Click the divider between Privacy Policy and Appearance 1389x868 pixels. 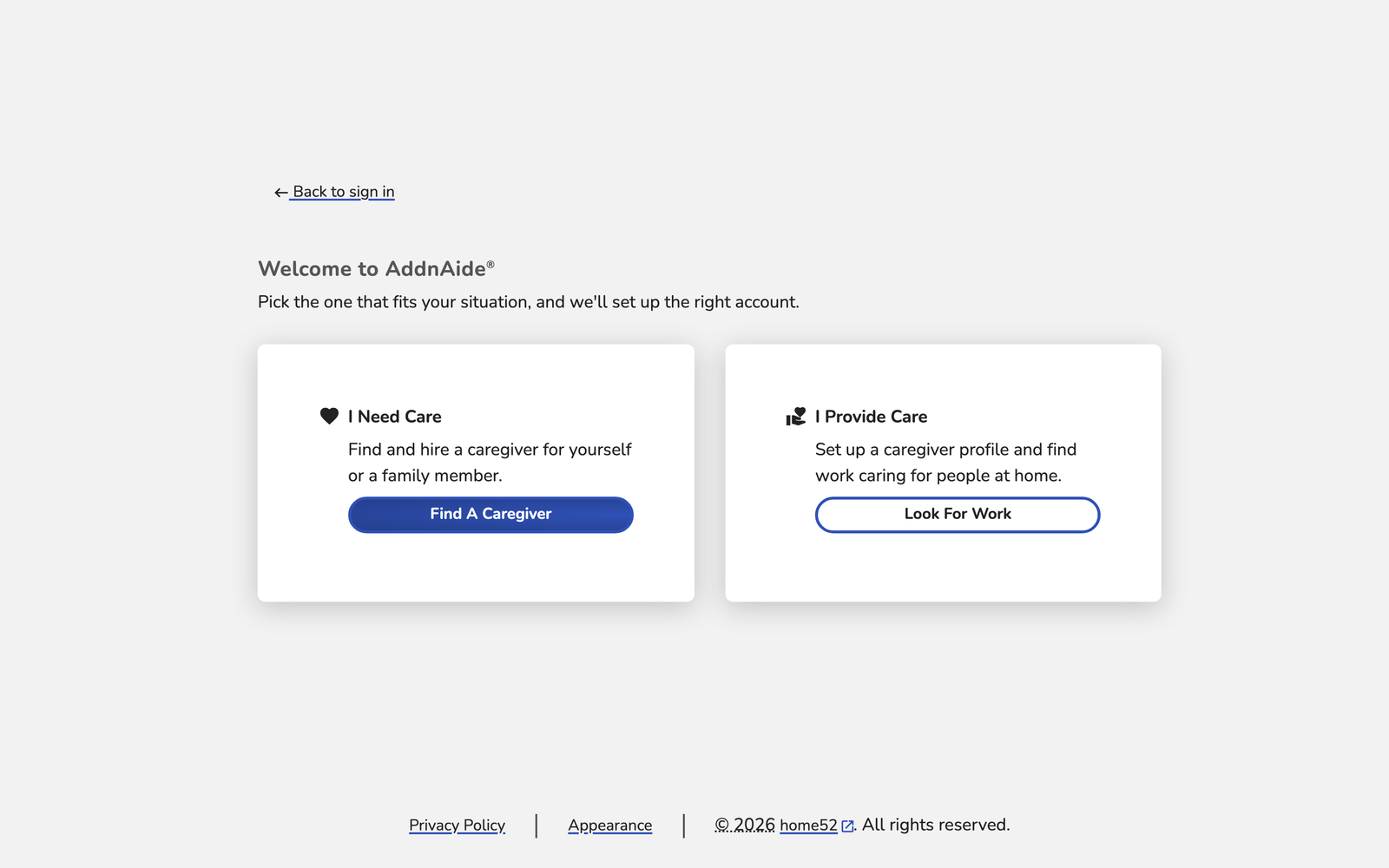coord(537,825)
